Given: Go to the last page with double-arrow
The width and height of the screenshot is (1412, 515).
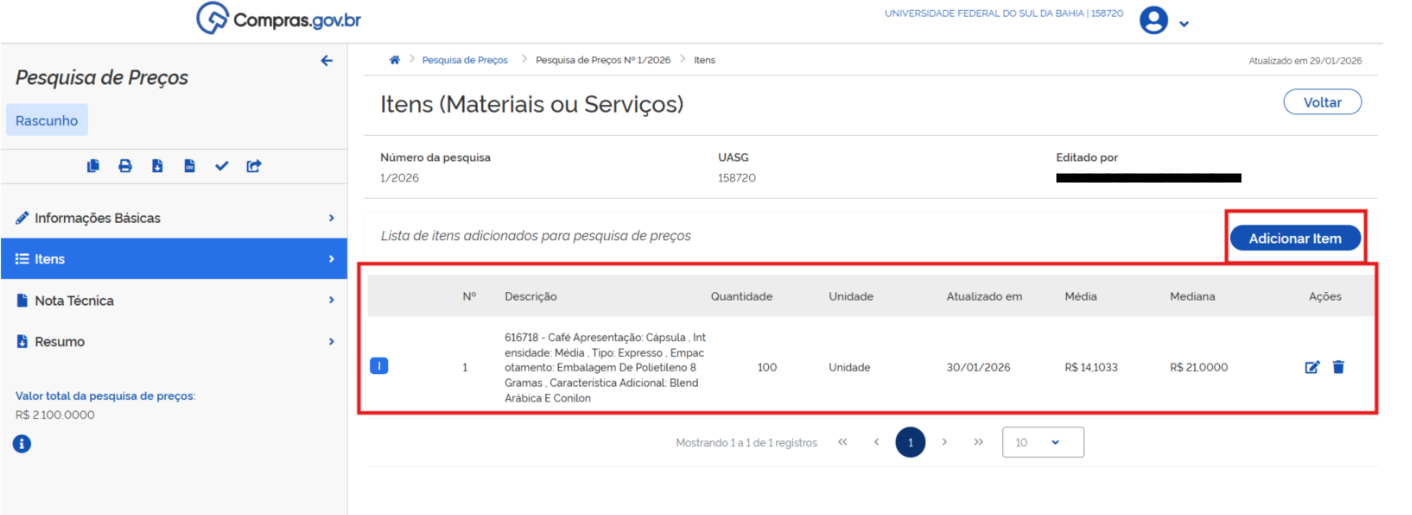Looking at the screenshot, I should (978, 442).
